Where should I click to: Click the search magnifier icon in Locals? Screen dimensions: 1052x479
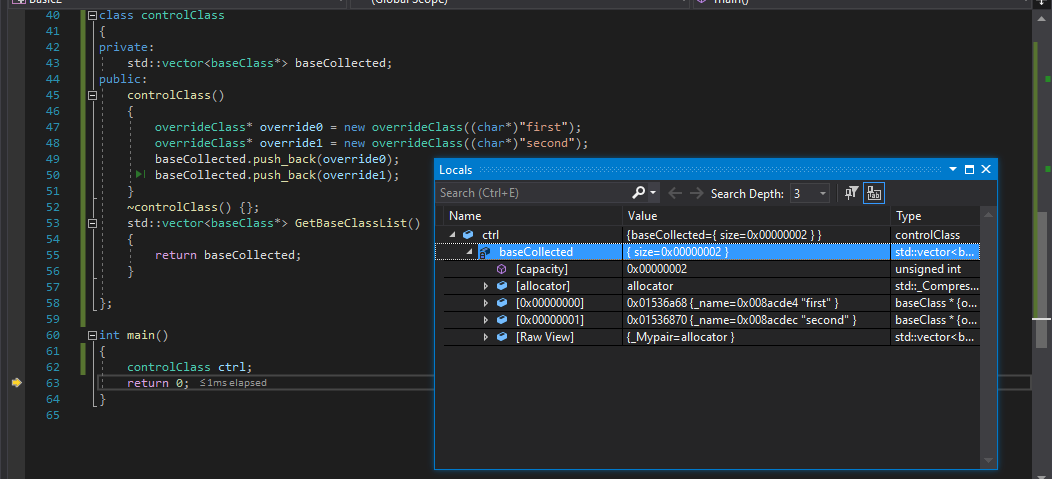[x=639, y=193]
